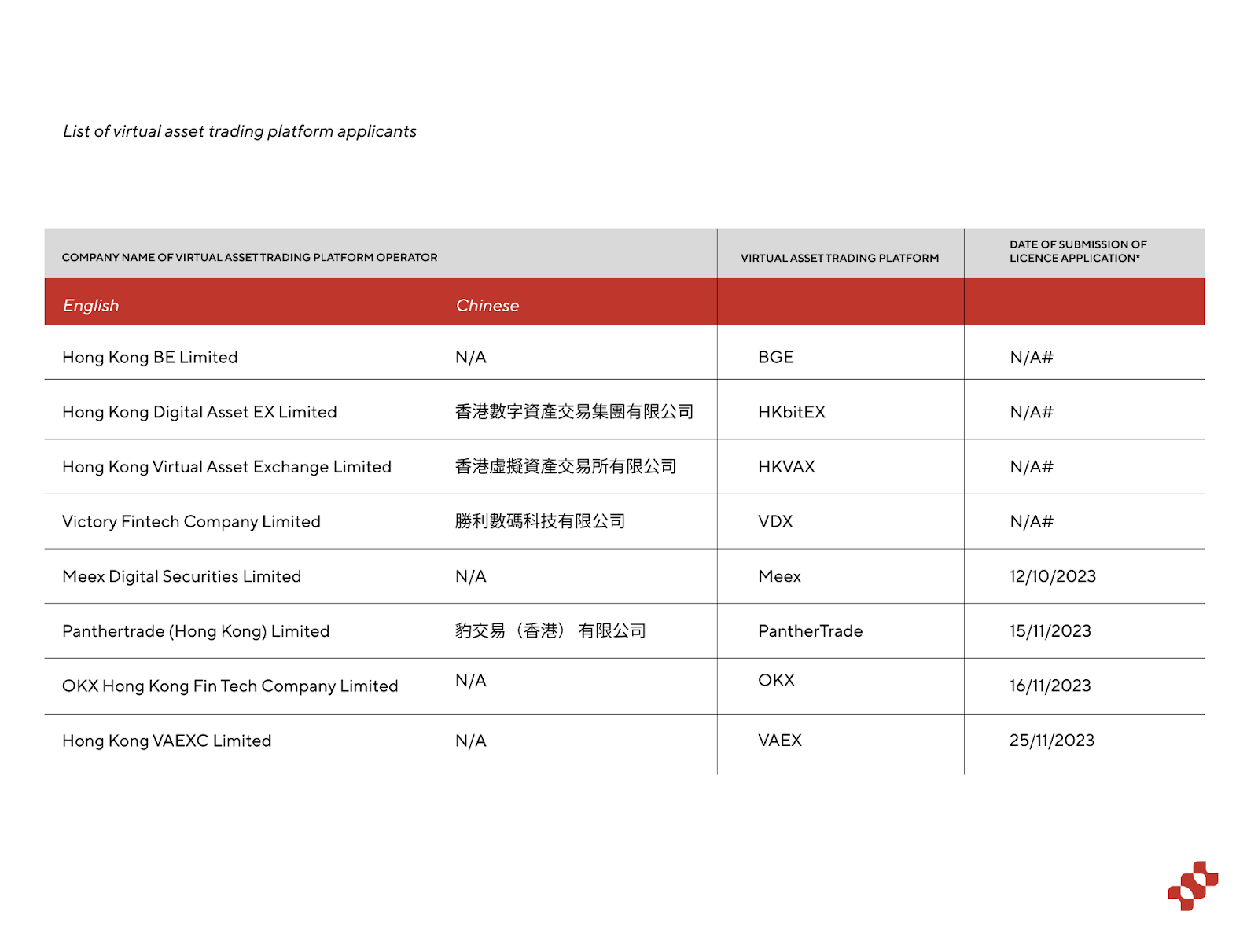The image size is (1258, 952).
Task: Click the N/A# date in the VDX row
Action: coord(1032,521)
